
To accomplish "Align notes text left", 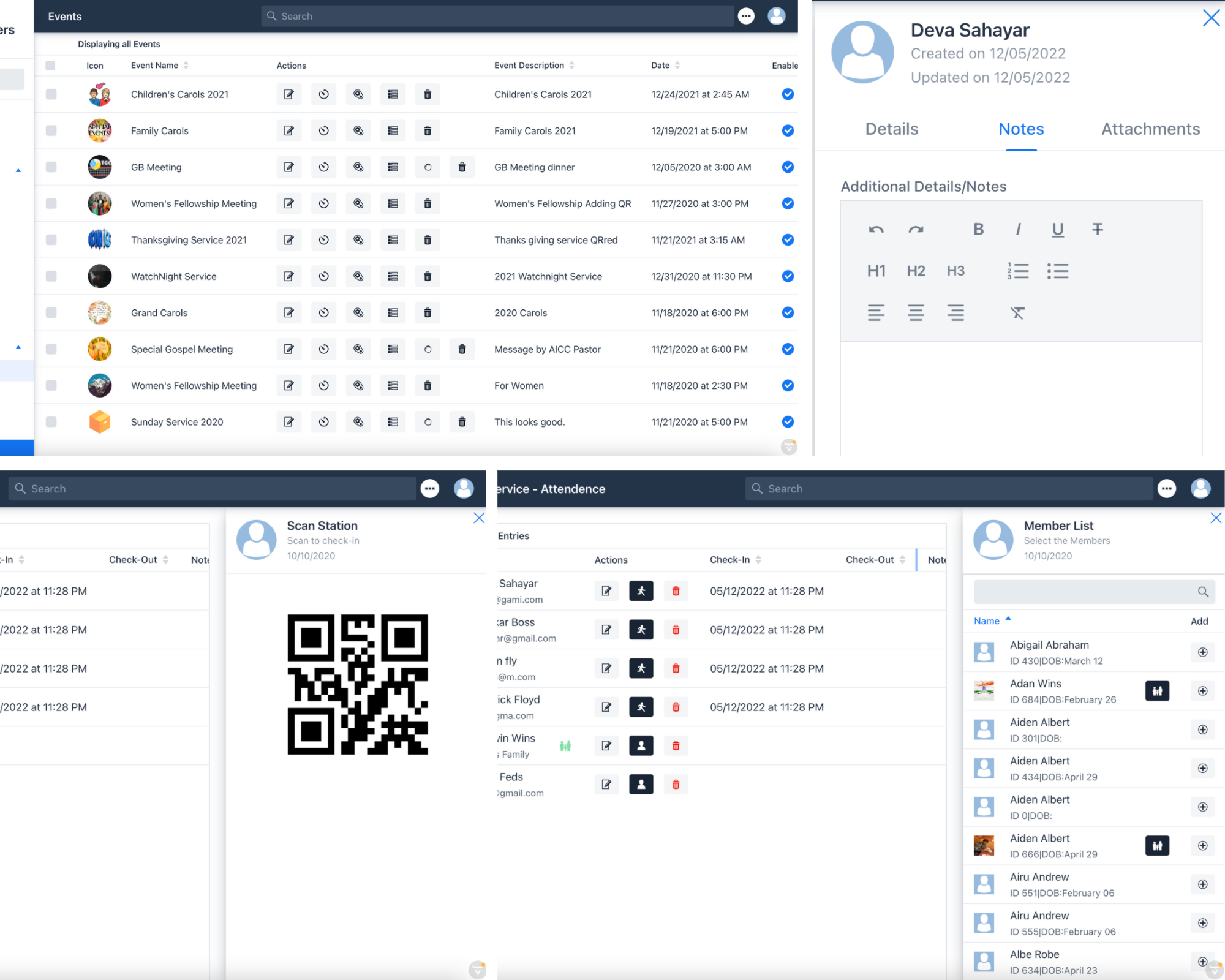I will point(876,313).
